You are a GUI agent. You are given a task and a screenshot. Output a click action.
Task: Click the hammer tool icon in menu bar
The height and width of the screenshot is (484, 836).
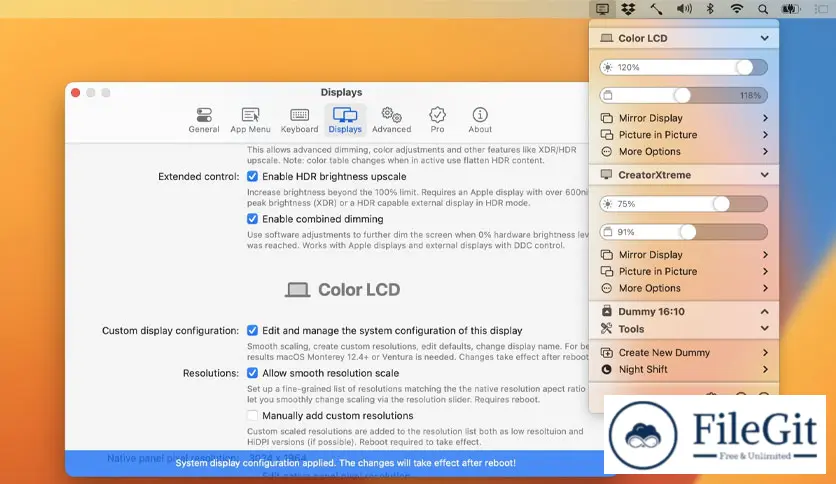point(656,9)
